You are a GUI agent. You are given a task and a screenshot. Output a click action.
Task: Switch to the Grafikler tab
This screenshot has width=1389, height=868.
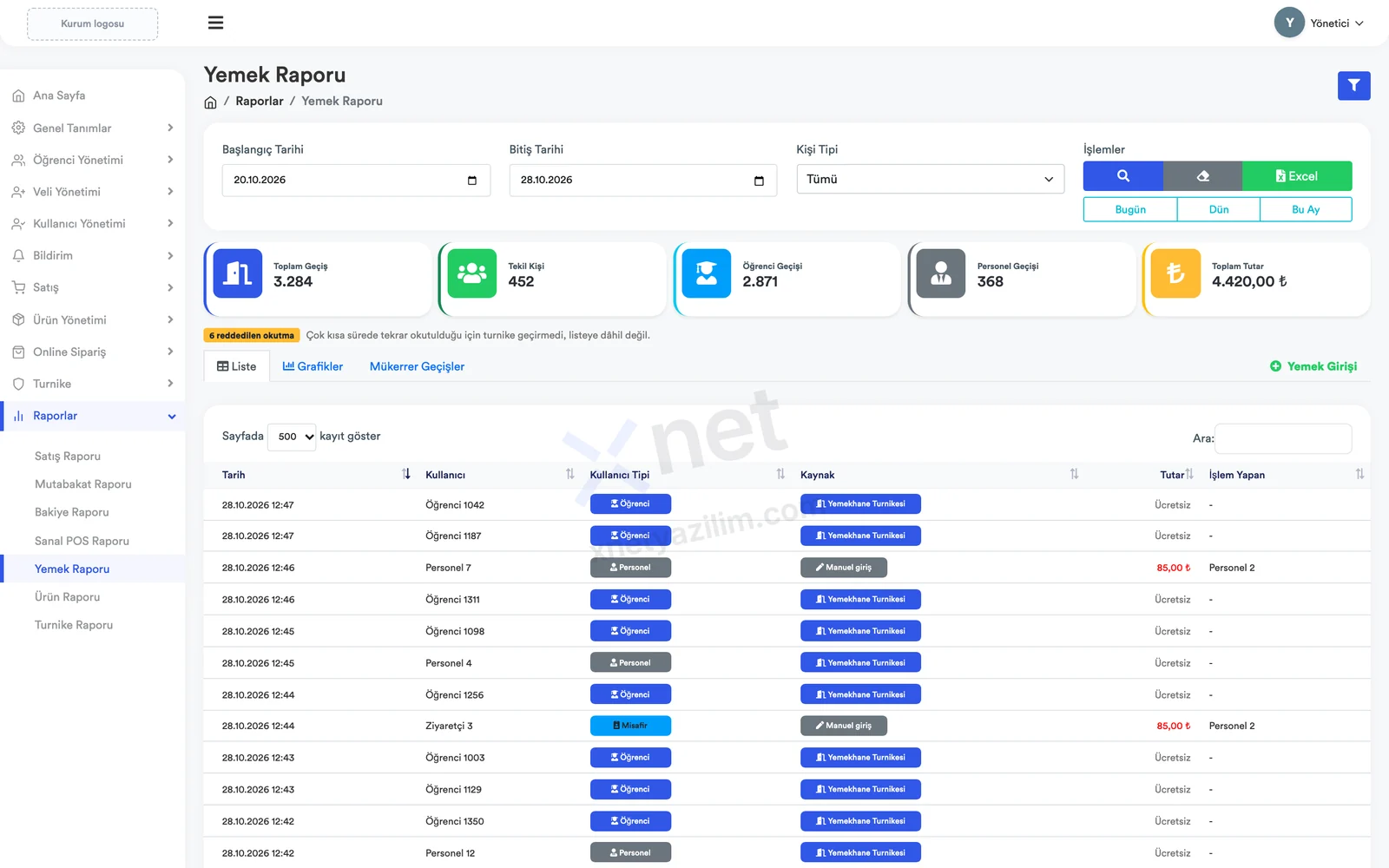pos(313,366)
